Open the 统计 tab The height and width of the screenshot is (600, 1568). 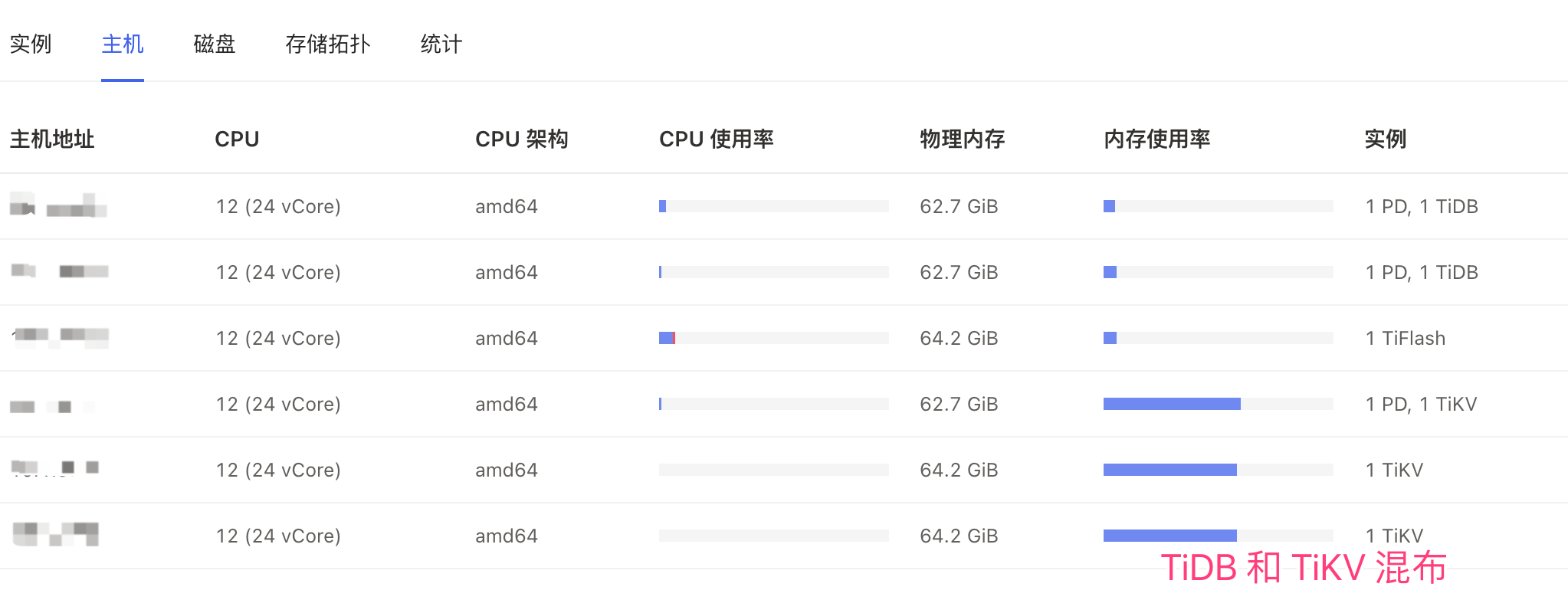click(441, 44)
